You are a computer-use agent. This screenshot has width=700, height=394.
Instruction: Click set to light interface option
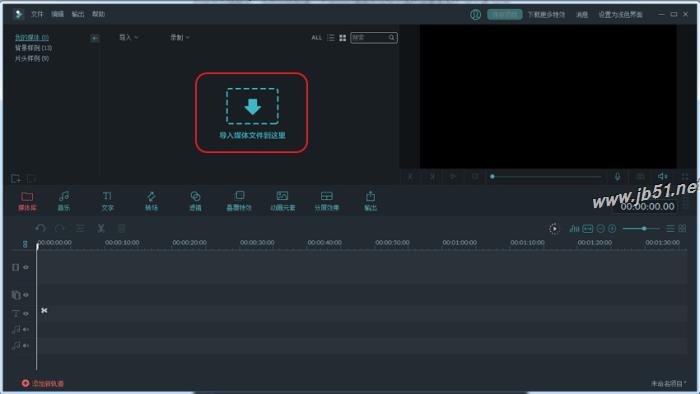[620, 15]
